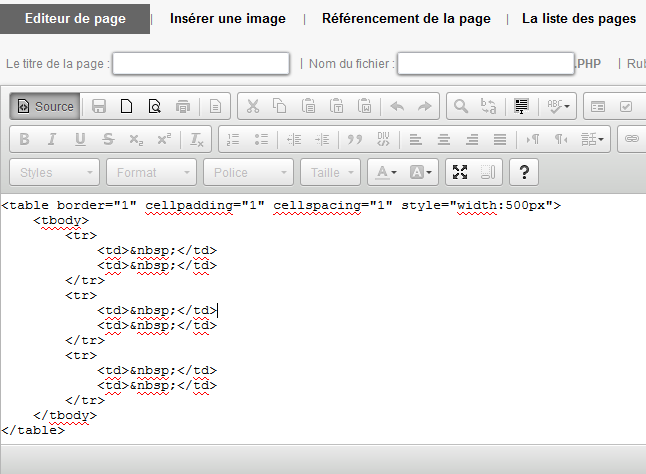Screen dimensions: 646x474
Task: Open the text color picker
Action: point(387,172)
